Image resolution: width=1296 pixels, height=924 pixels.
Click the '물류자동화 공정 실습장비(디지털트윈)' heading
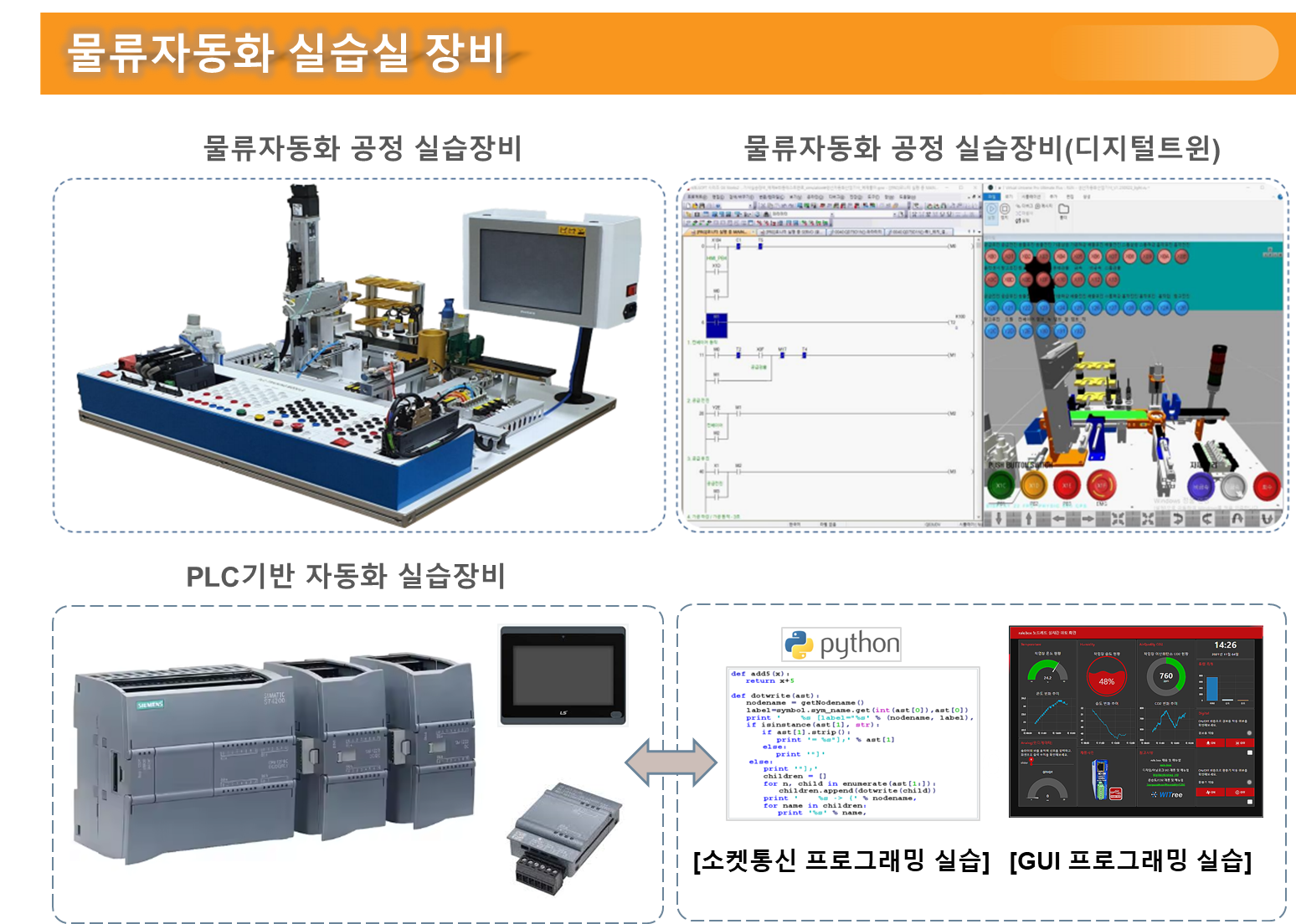[x=982, y=148]
